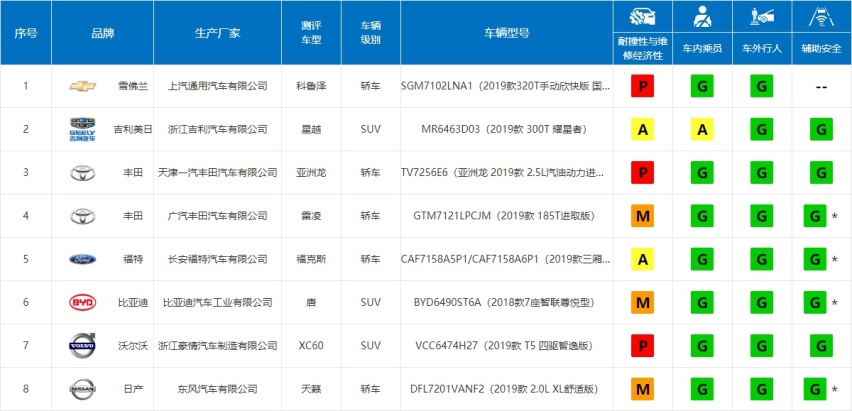
Task: Click yellow A rating for 福克斯
Action: 642,259
